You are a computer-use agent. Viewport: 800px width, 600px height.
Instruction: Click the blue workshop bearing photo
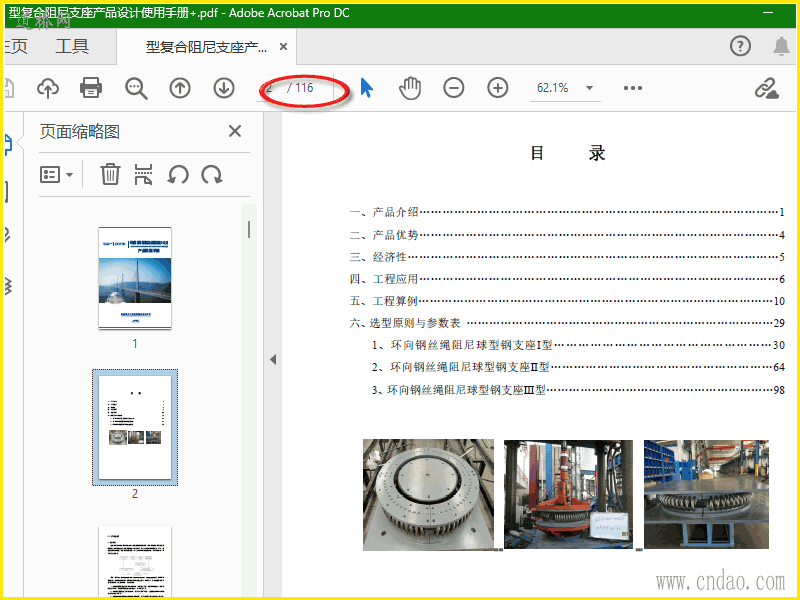[x=706, y=494]
